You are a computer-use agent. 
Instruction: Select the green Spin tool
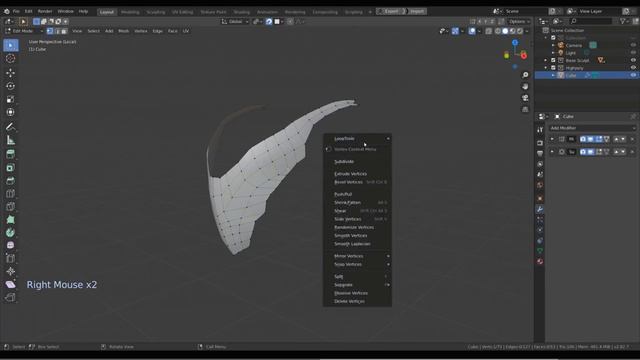pyautogui.click(x=11, y=233)
